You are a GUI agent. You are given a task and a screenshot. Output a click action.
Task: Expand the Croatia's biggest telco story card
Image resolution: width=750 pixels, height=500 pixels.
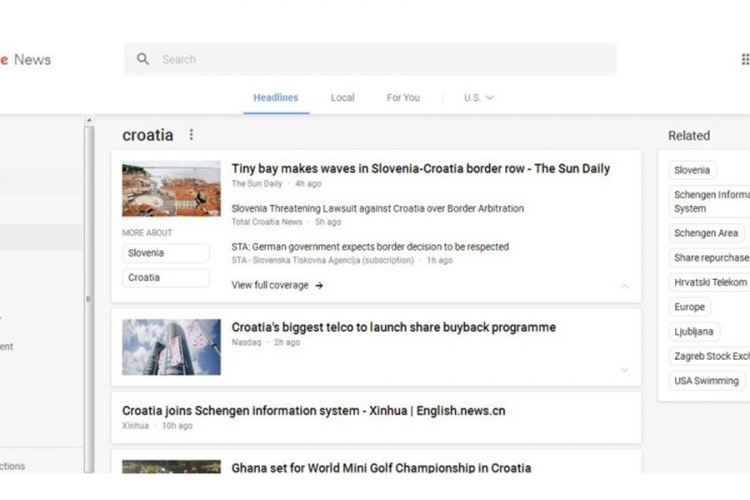click(624, 369)
